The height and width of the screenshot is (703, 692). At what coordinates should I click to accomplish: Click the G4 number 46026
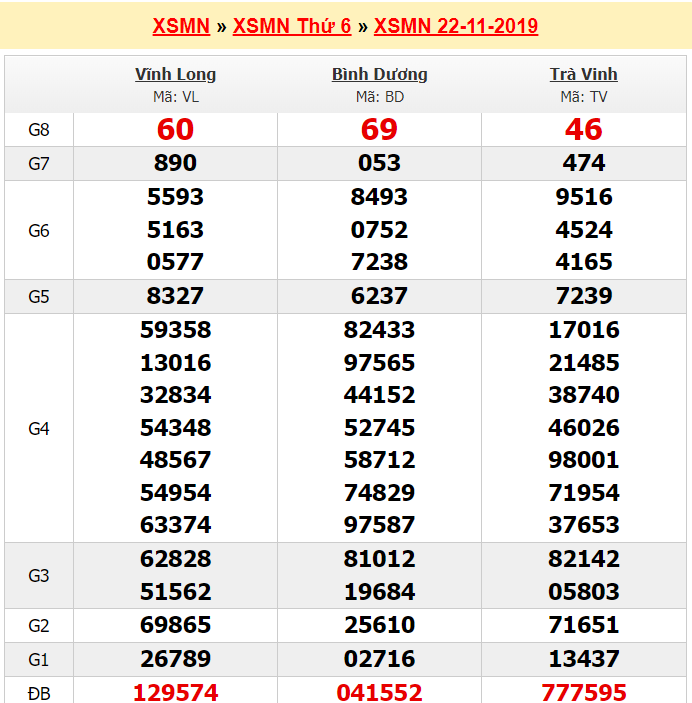(583, 428)
